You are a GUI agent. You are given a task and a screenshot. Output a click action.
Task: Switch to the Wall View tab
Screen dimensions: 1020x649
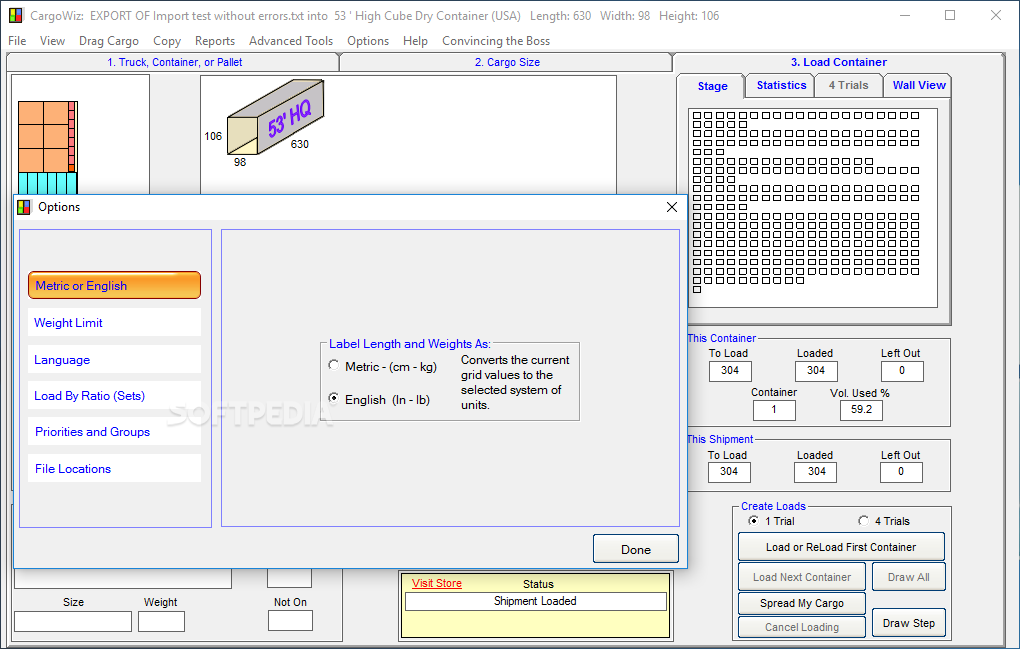coord(919,85)
